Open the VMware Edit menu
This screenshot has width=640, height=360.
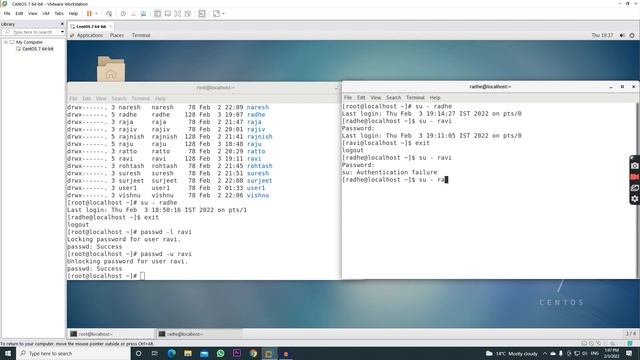point(19,13)
